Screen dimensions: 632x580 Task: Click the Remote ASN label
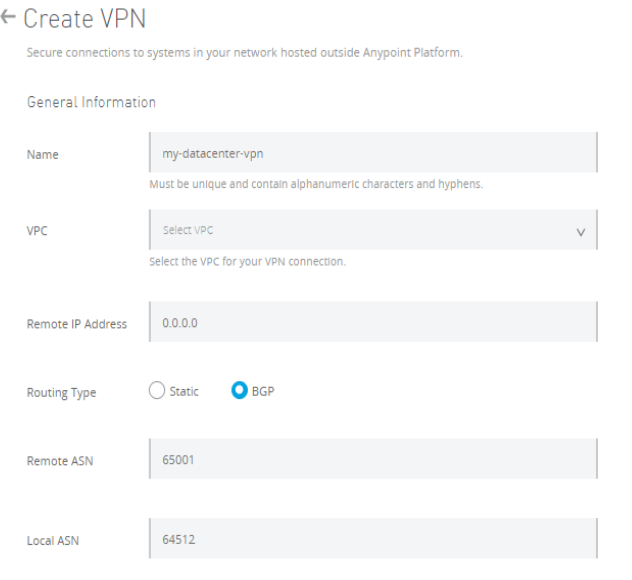58,461
